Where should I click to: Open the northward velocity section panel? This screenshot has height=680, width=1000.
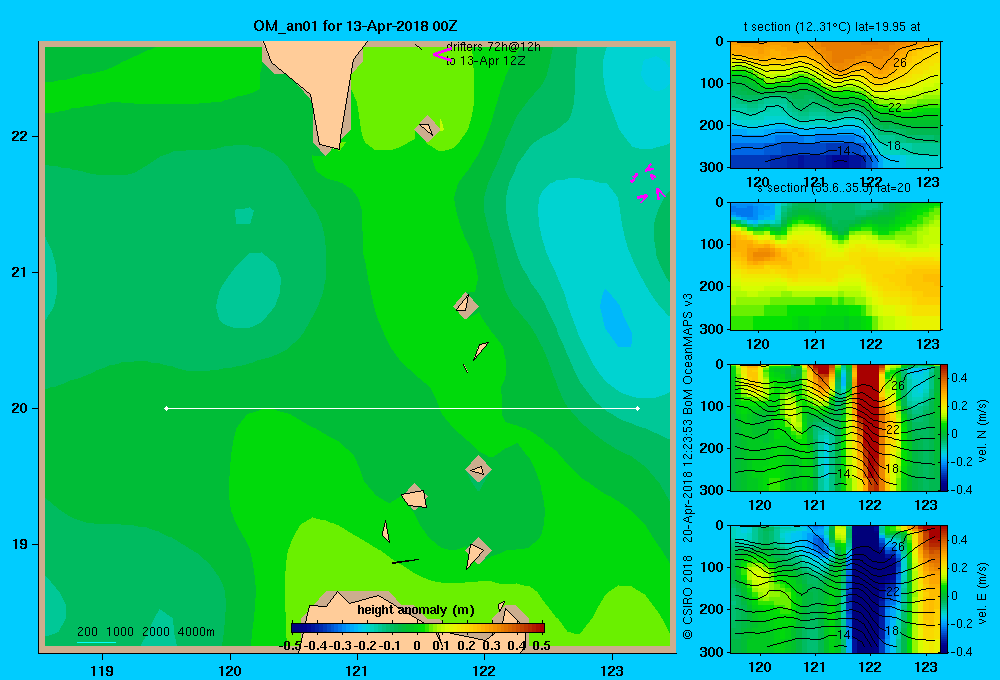click(835, 427)
